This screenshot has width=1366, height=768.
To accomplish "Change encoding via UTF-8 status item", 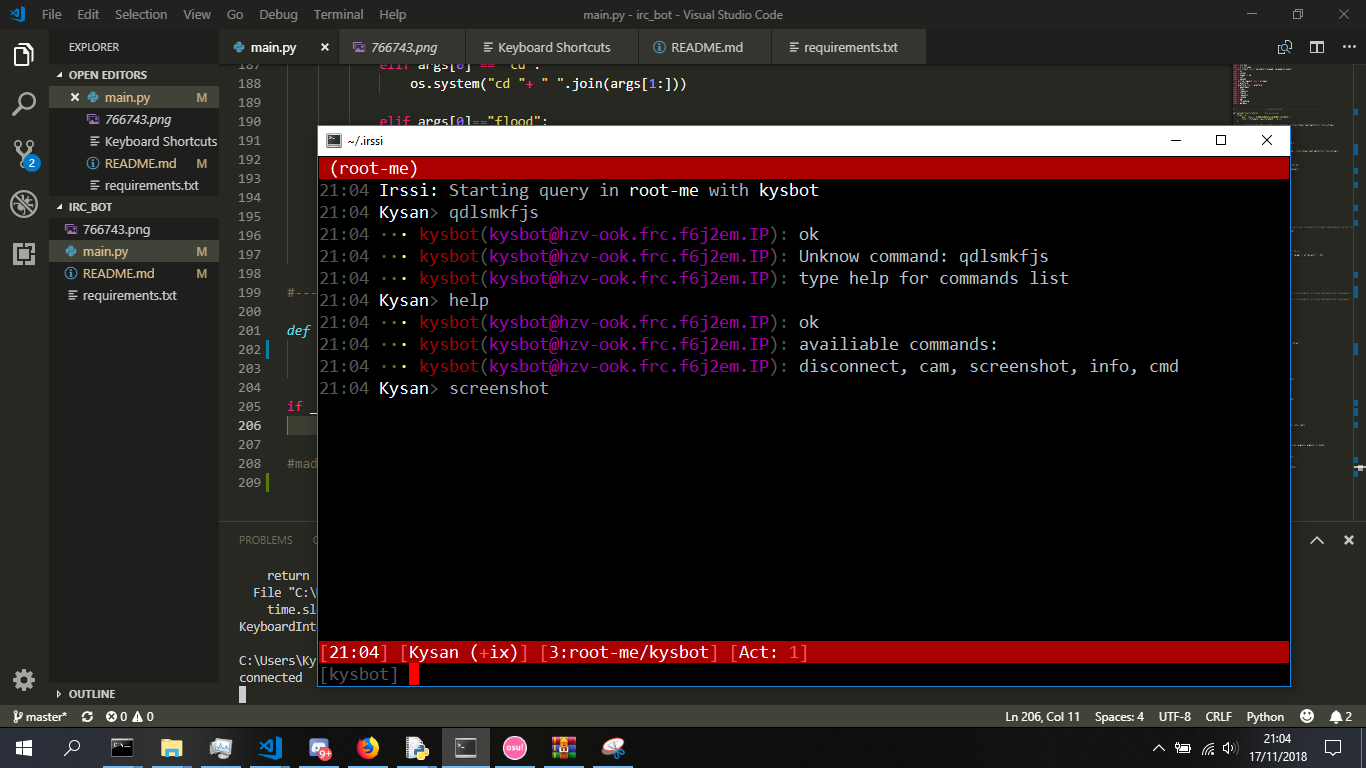I will click(1174, 716).
